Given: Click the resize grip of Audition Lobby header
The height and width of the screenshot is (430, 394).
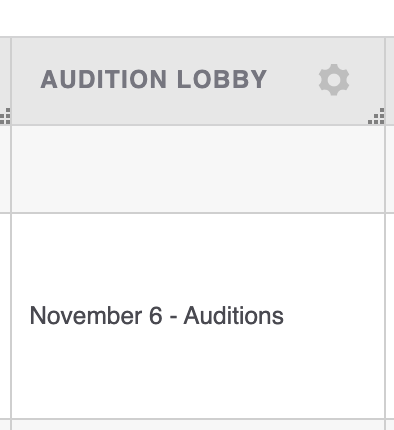Looking at the screenshot, I should [x=376, y=116].
